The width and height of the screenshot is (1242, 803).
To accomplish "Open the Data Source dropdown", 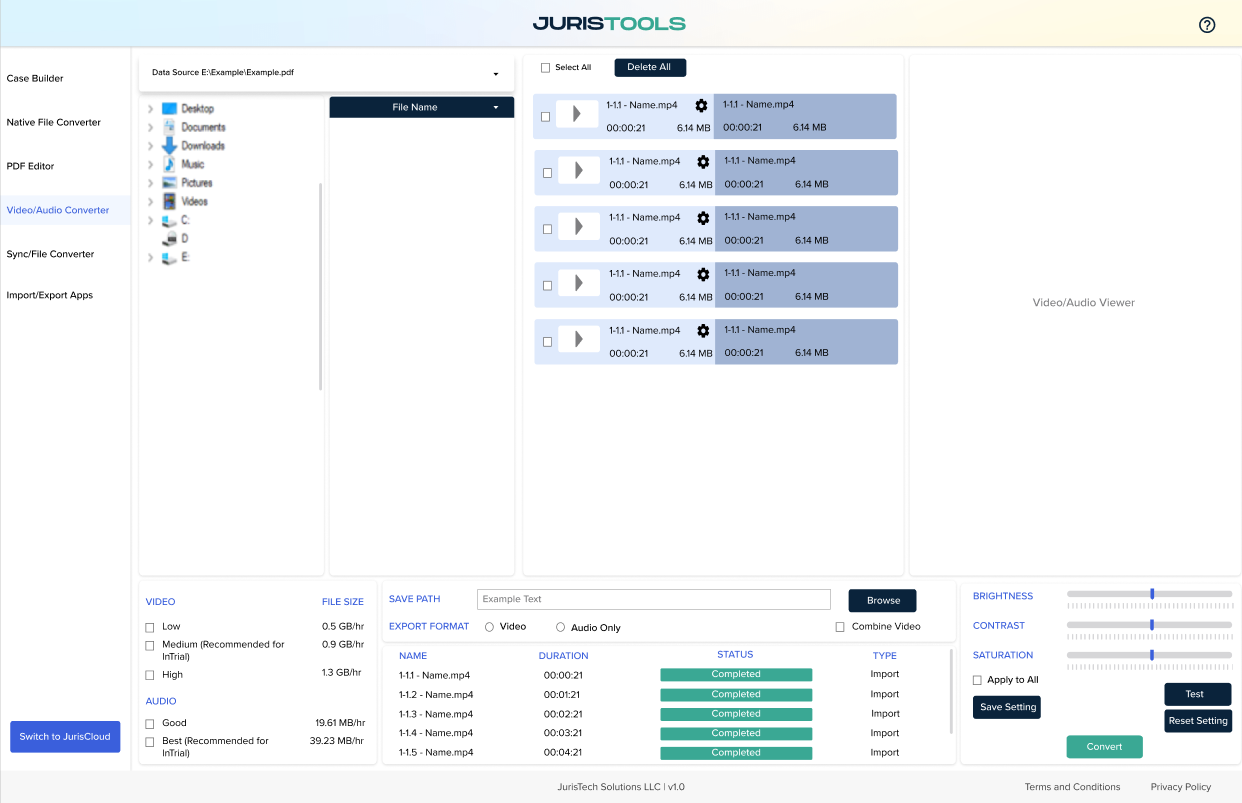I will point(495,74).
